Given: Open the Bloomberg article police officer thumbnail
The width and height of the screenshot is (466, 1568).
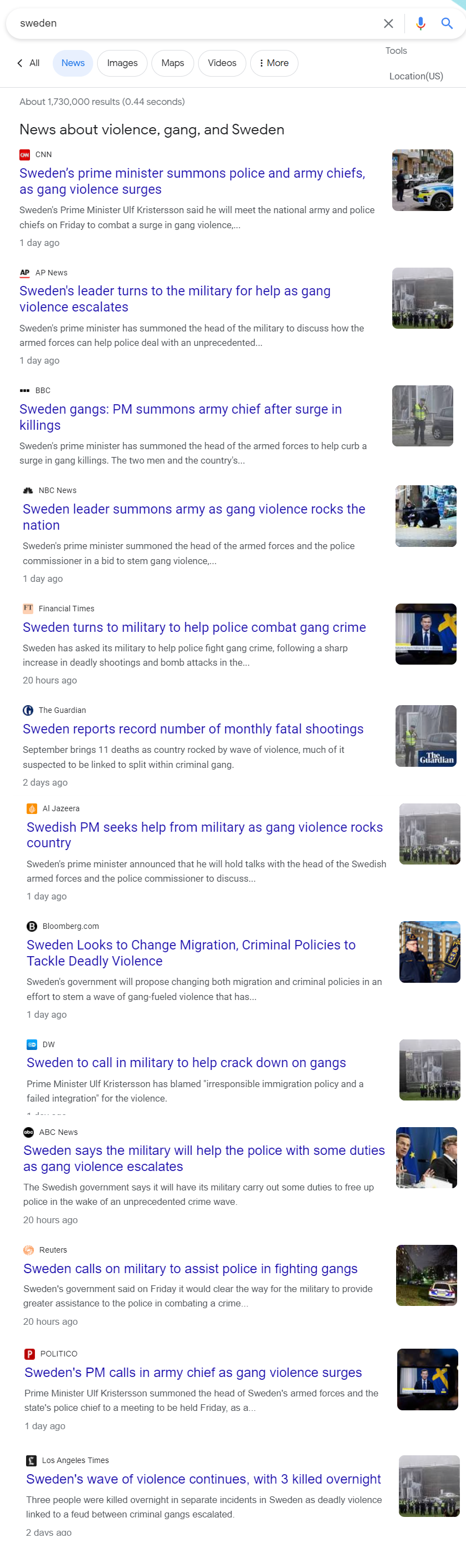Looking at the screenshot, I should pos(429,951).
